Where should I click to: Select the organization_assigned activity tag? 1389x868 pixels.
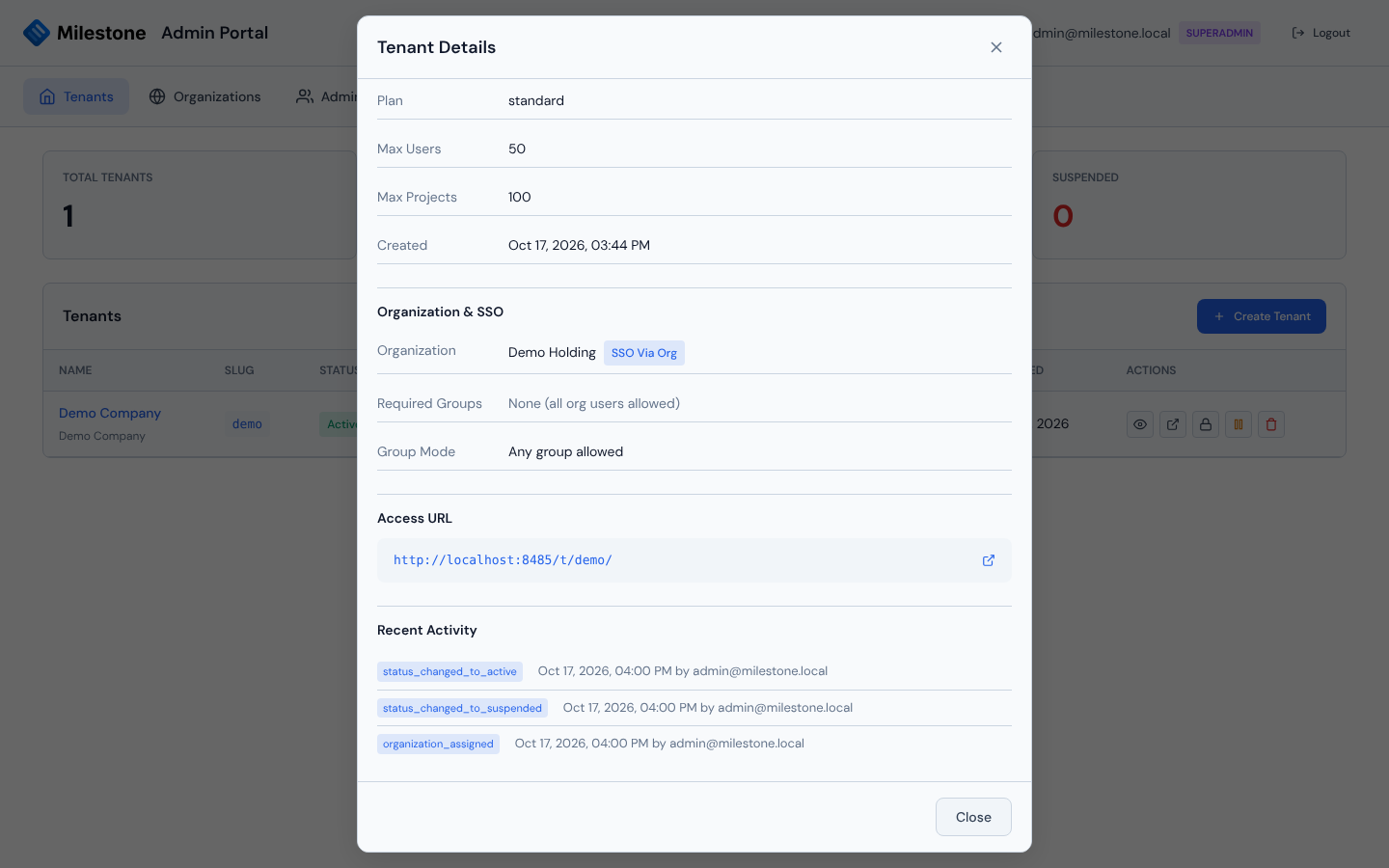438,744
